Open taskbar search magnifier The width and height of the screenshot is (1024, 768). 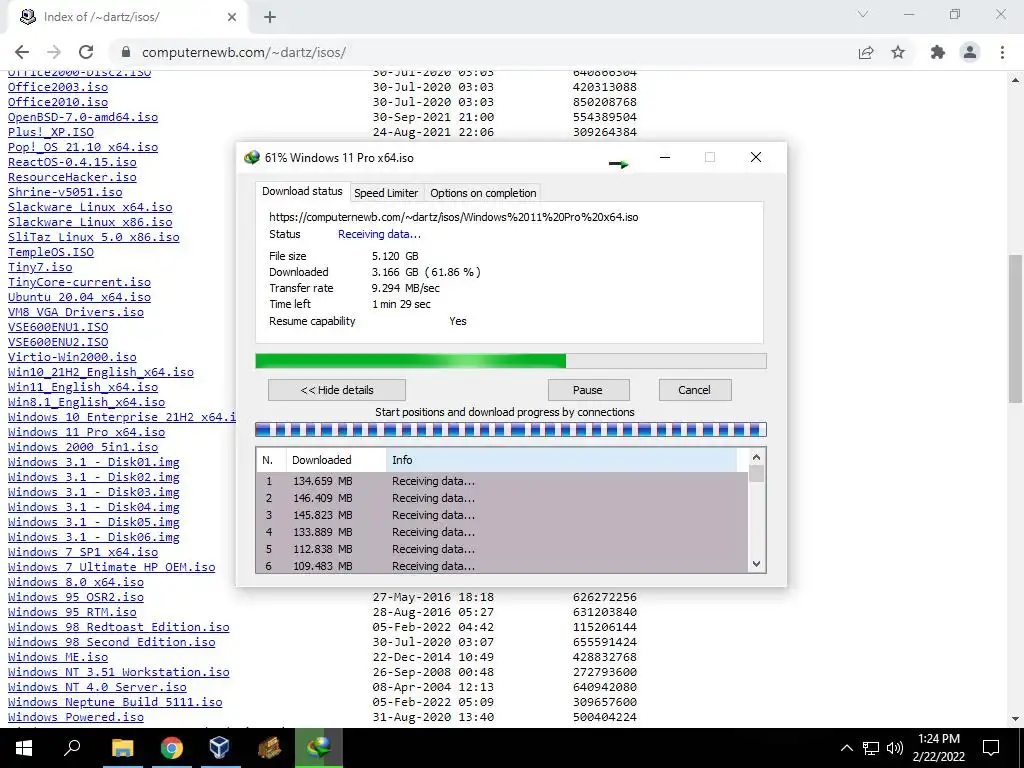(72, 748)
